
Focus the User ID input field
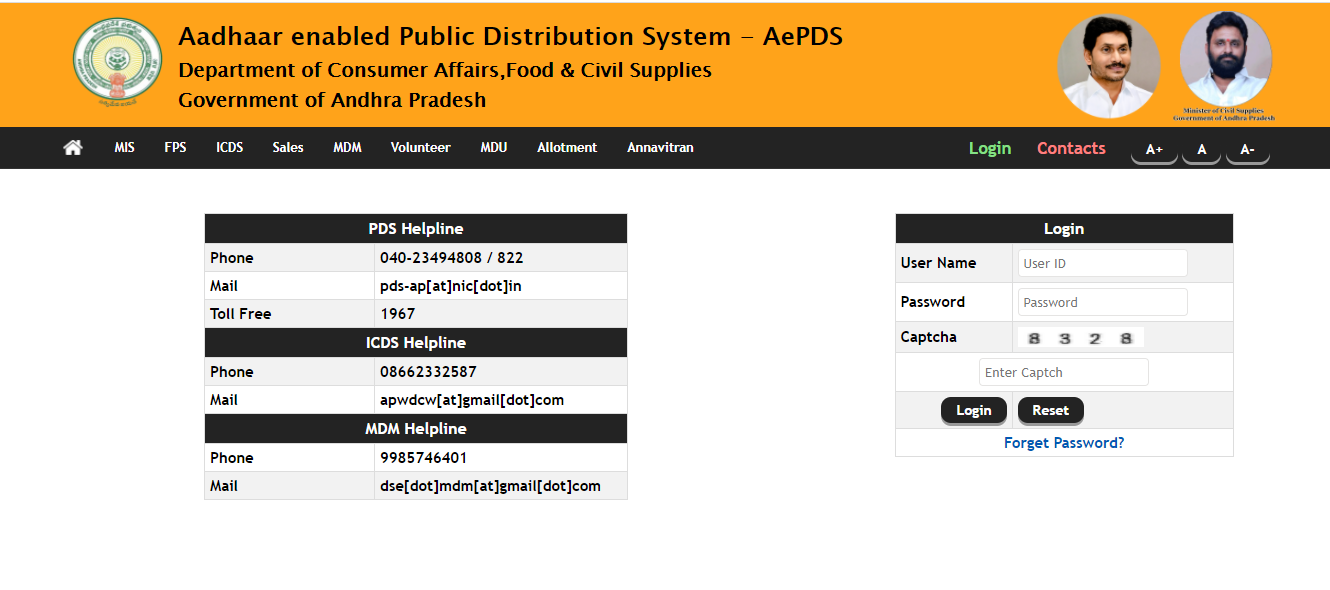coord(1102,263)
